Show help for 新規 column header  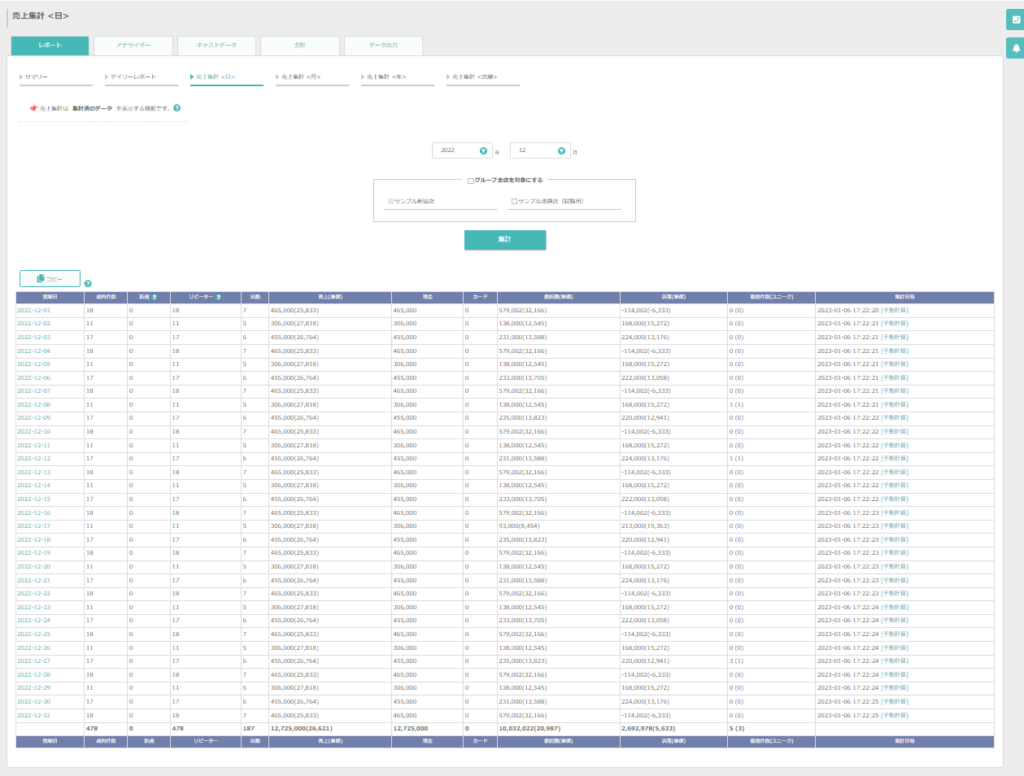click(x=154, y=297)
